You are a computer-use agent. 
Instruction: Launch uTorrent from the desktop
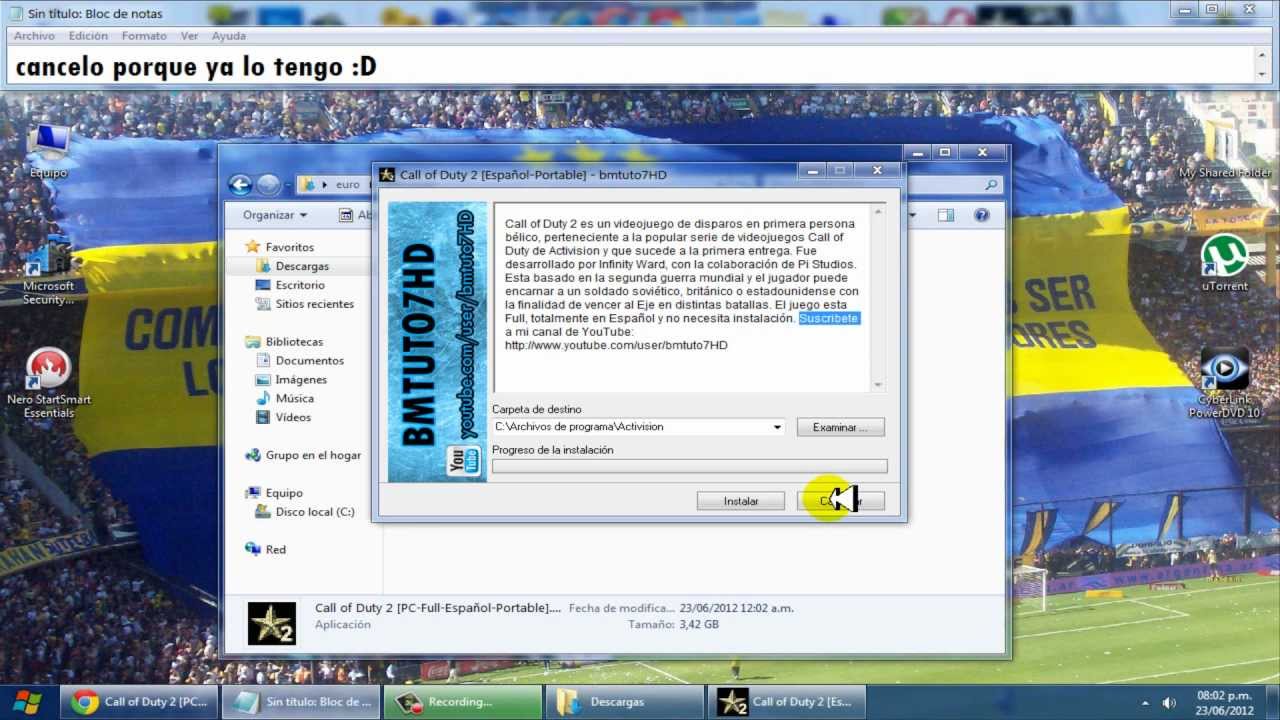(x=1224, y=263)
